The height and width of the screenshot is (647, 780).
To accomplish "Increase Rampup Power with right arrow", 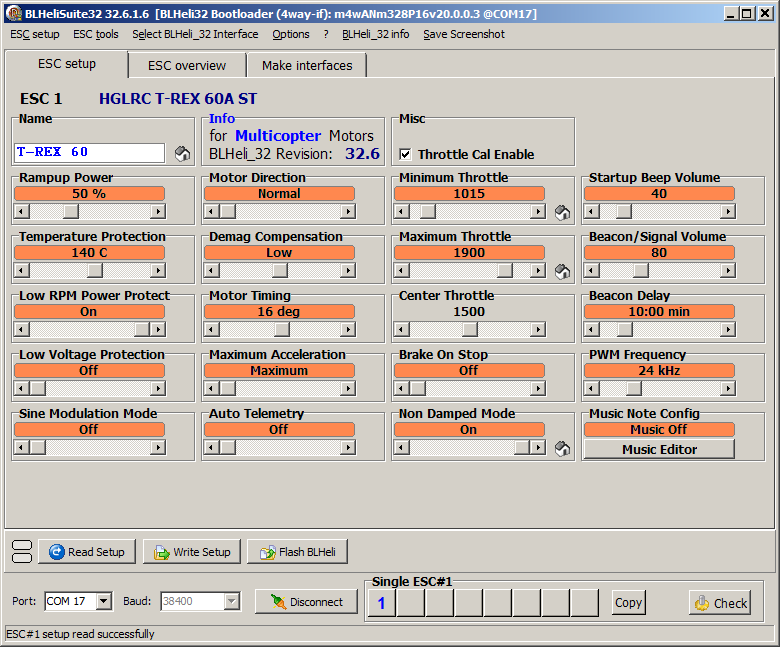I will tap(158, 212).
